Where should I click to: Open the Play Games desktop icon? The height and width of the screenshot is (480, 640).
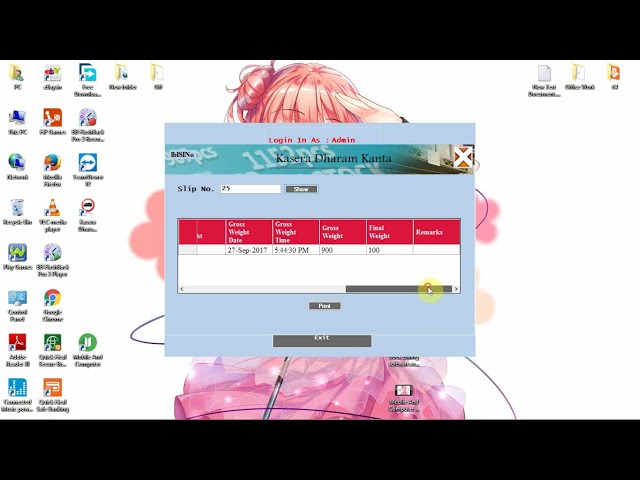point(17,257)
